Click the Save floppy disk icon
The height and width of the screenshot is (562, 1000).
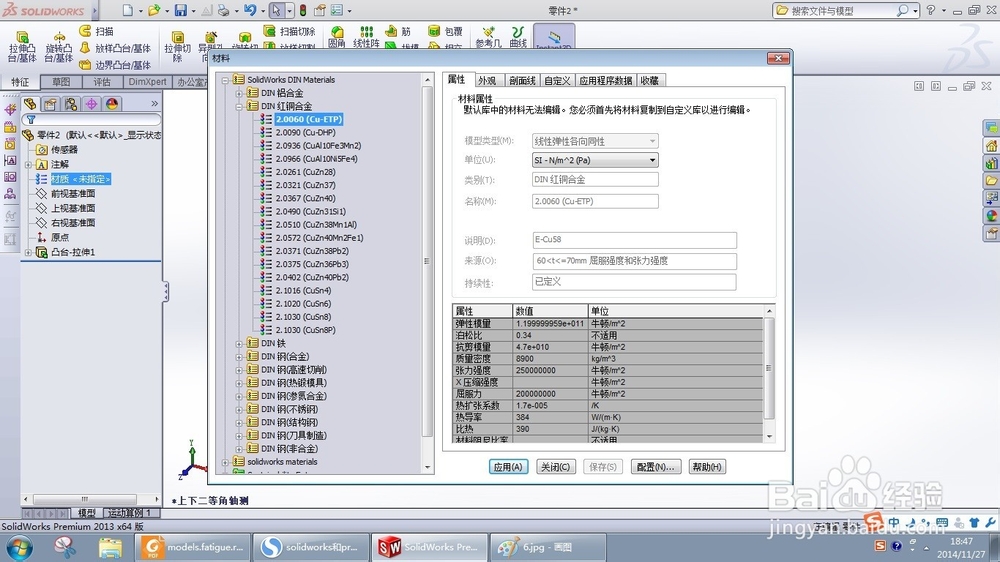point(181,10)
